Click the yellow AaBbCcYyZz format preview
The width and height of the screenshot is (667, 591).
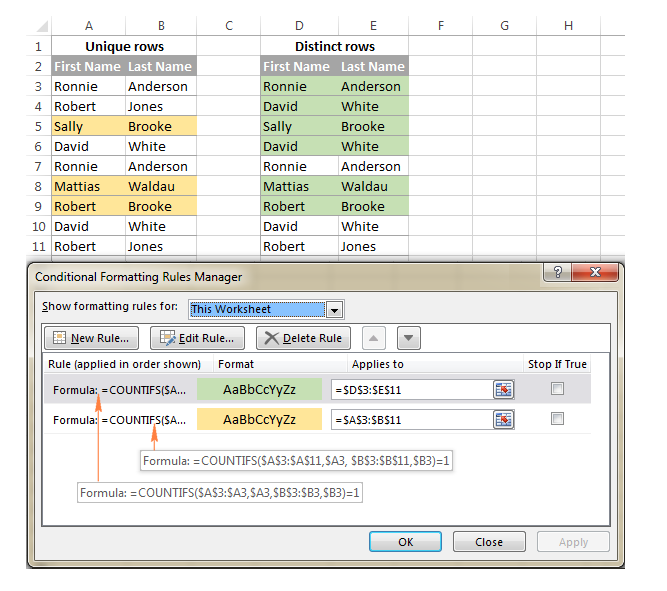(259, 420)
